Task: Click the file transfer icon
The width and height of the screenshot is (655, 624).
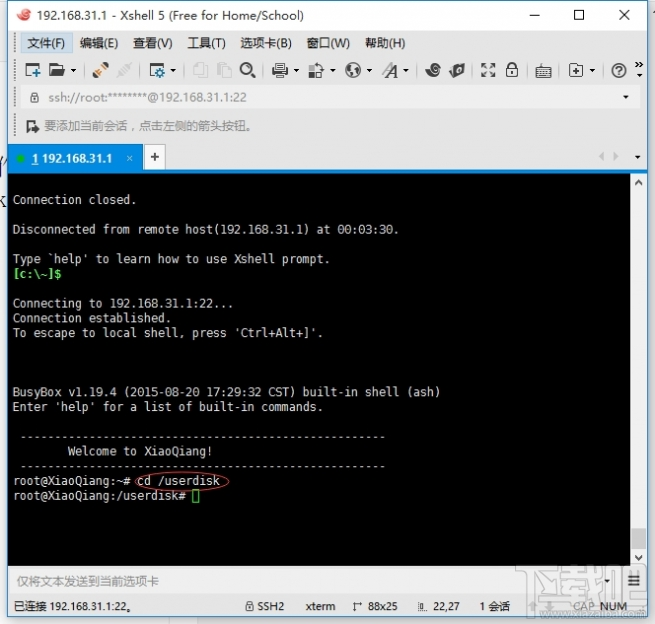Action: click(x=316, y=70)
